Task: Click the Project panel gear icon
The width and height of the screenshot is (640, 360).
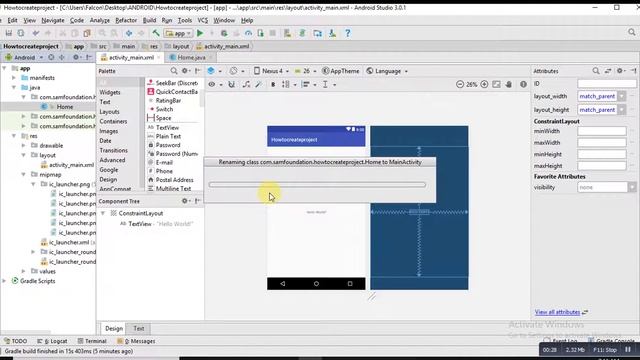Action: [76, 58]
